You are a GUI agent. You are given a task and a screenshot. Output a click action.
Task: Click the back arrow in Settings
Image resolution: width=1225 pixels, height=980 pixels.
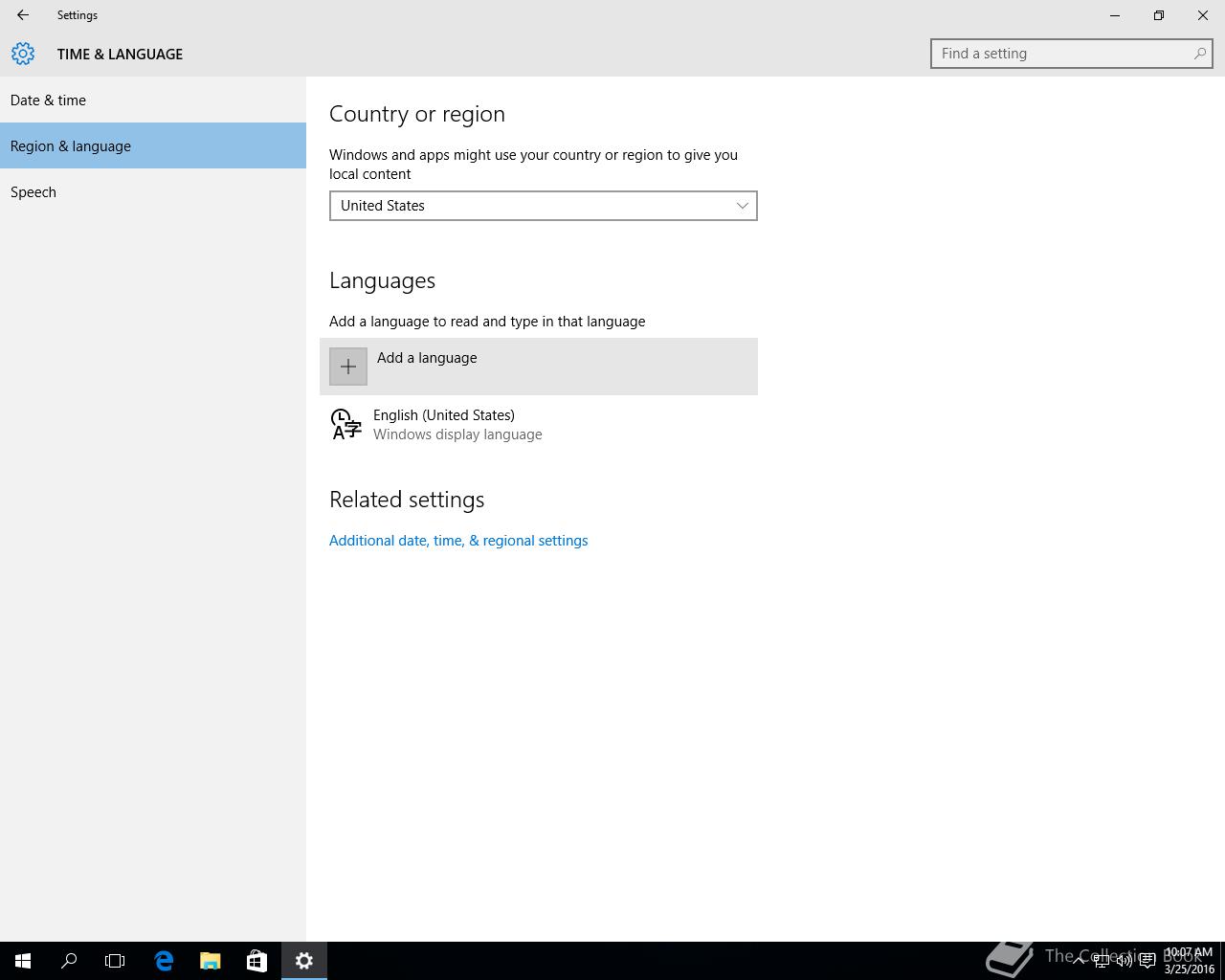click(x=23, y=15)
